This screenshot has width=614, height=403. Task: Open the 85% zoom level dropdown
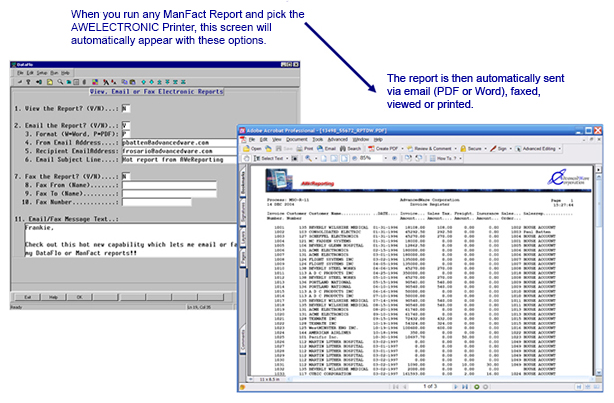pos(386,158)
